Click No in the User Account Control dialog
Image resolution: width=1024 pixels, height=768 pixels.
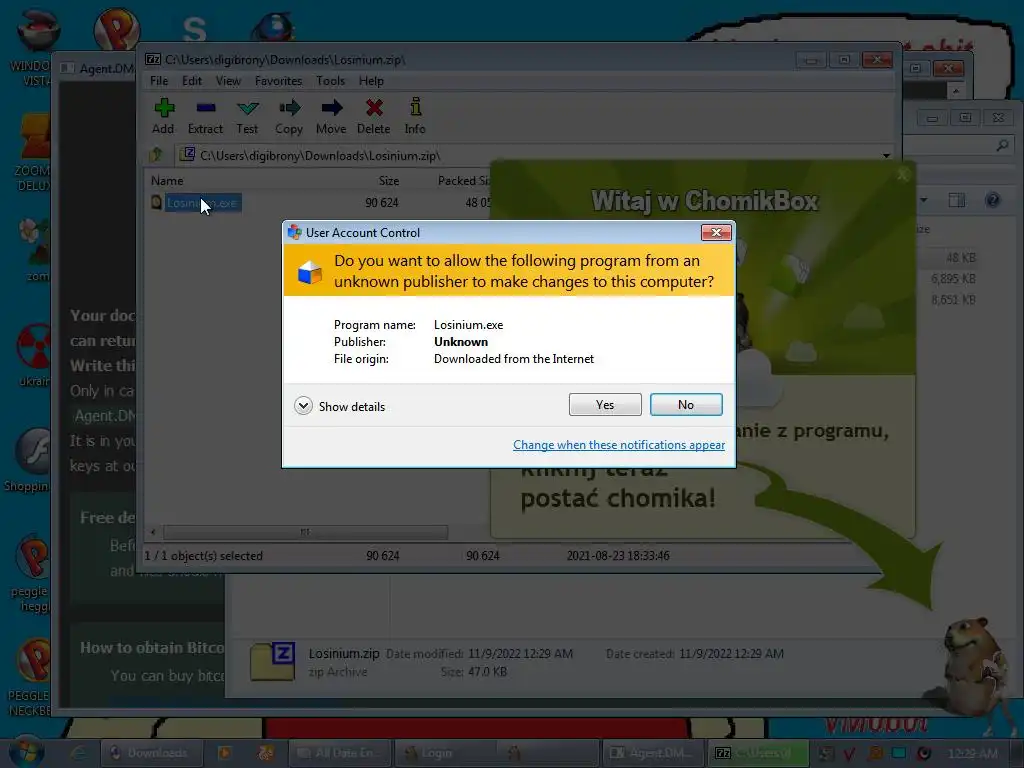click(686, 405)
